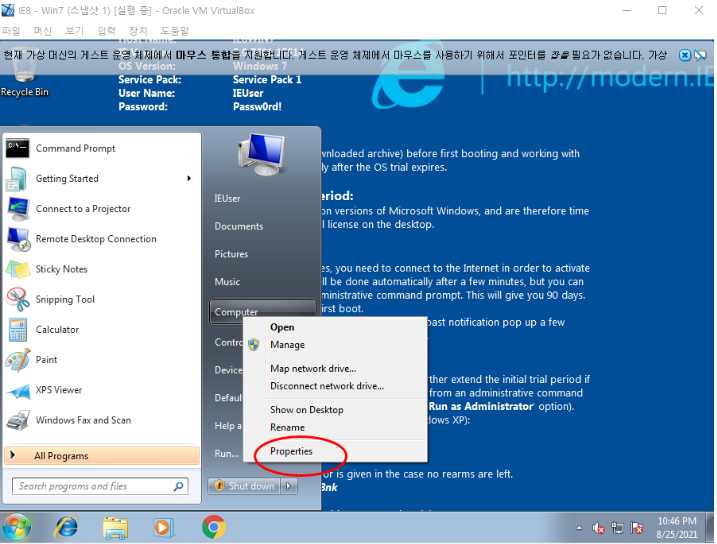Dismiss the VirtualBox mouse integration notice
This screenshot has height=544, width=717.
pos(685,55)
